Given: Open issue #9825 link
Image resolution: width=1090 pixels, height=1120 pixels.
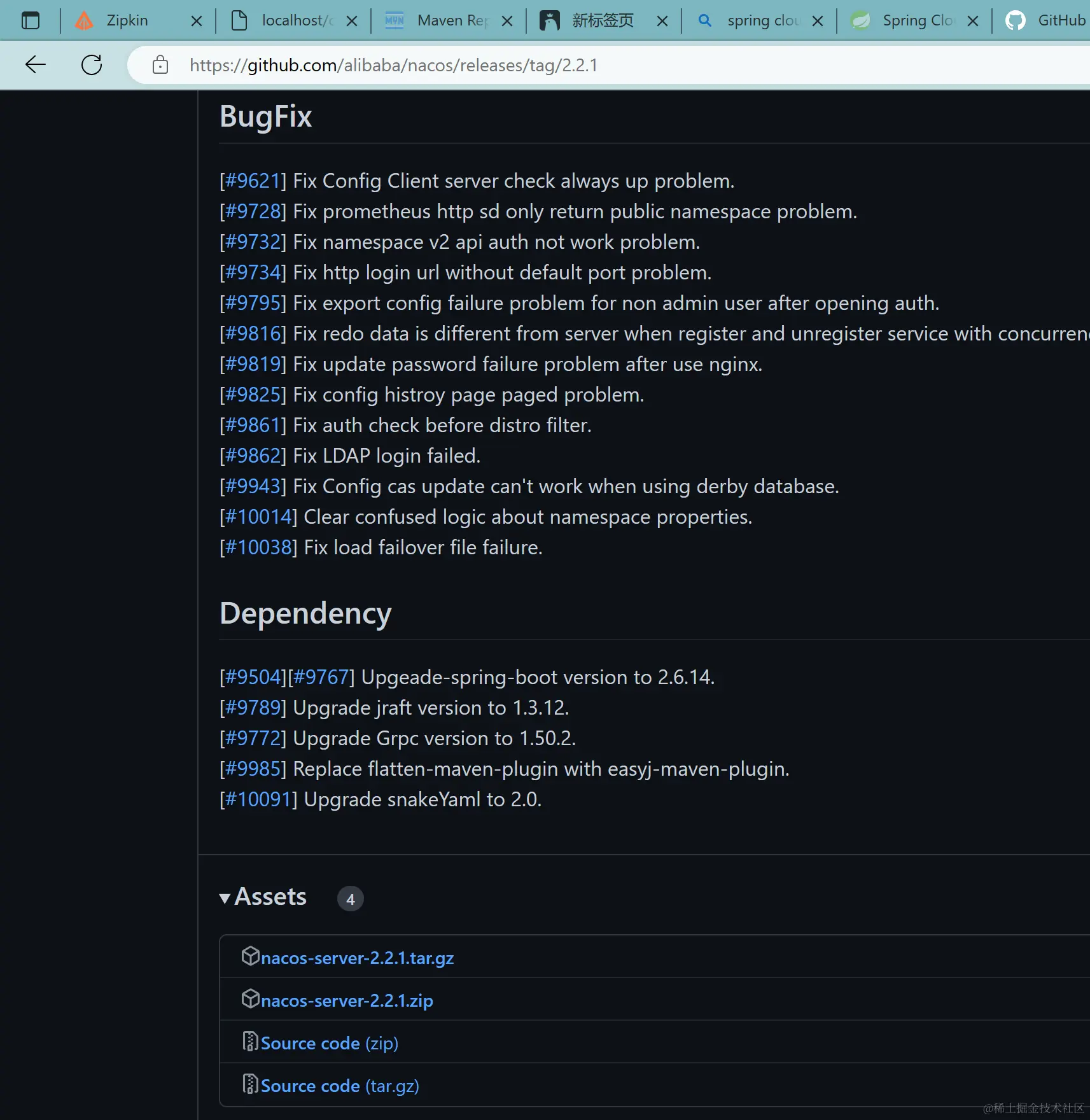Looking at the screenshot, I should click(253, 395).
